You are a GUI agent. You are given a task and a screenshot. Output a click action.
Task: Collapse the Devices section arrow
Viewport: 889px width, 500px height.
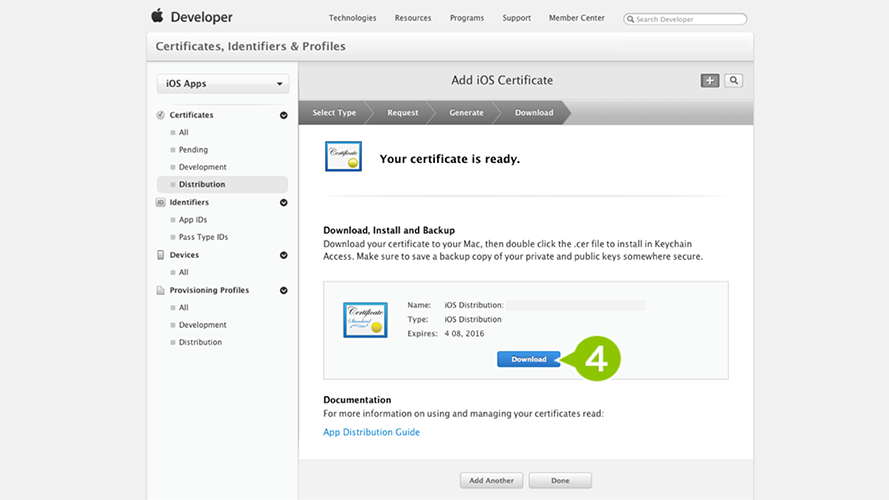click(x=283, y=255)
